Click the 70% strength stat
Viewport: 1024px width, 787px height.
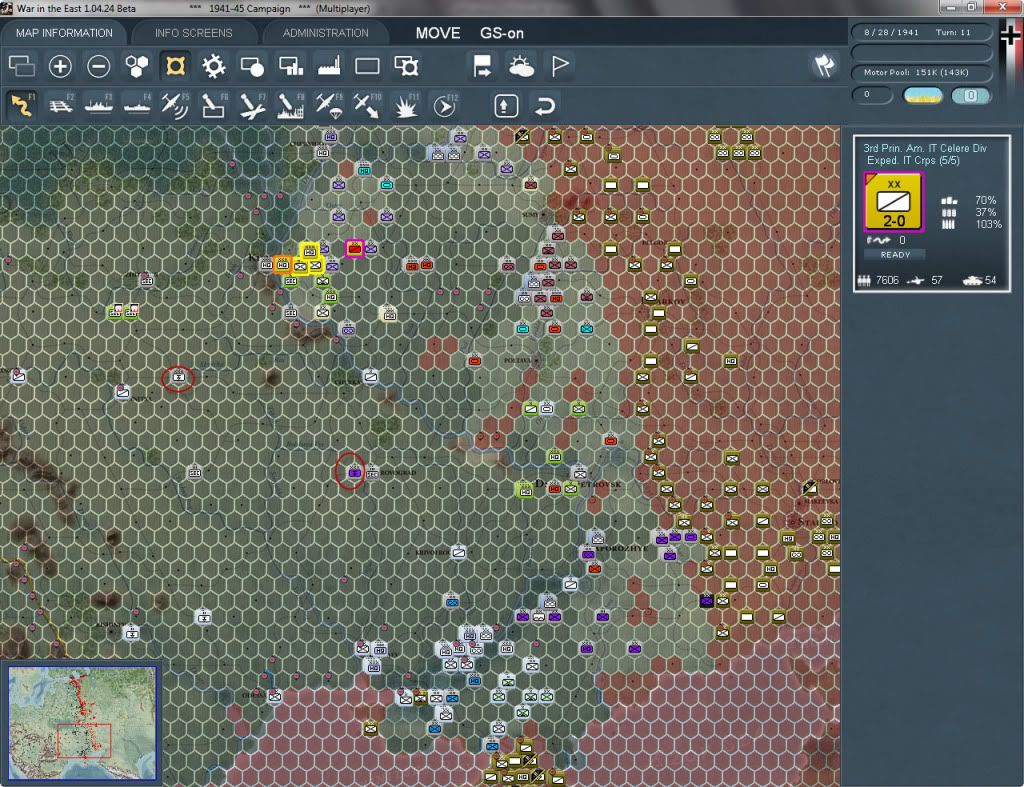(x=985, y=200)
